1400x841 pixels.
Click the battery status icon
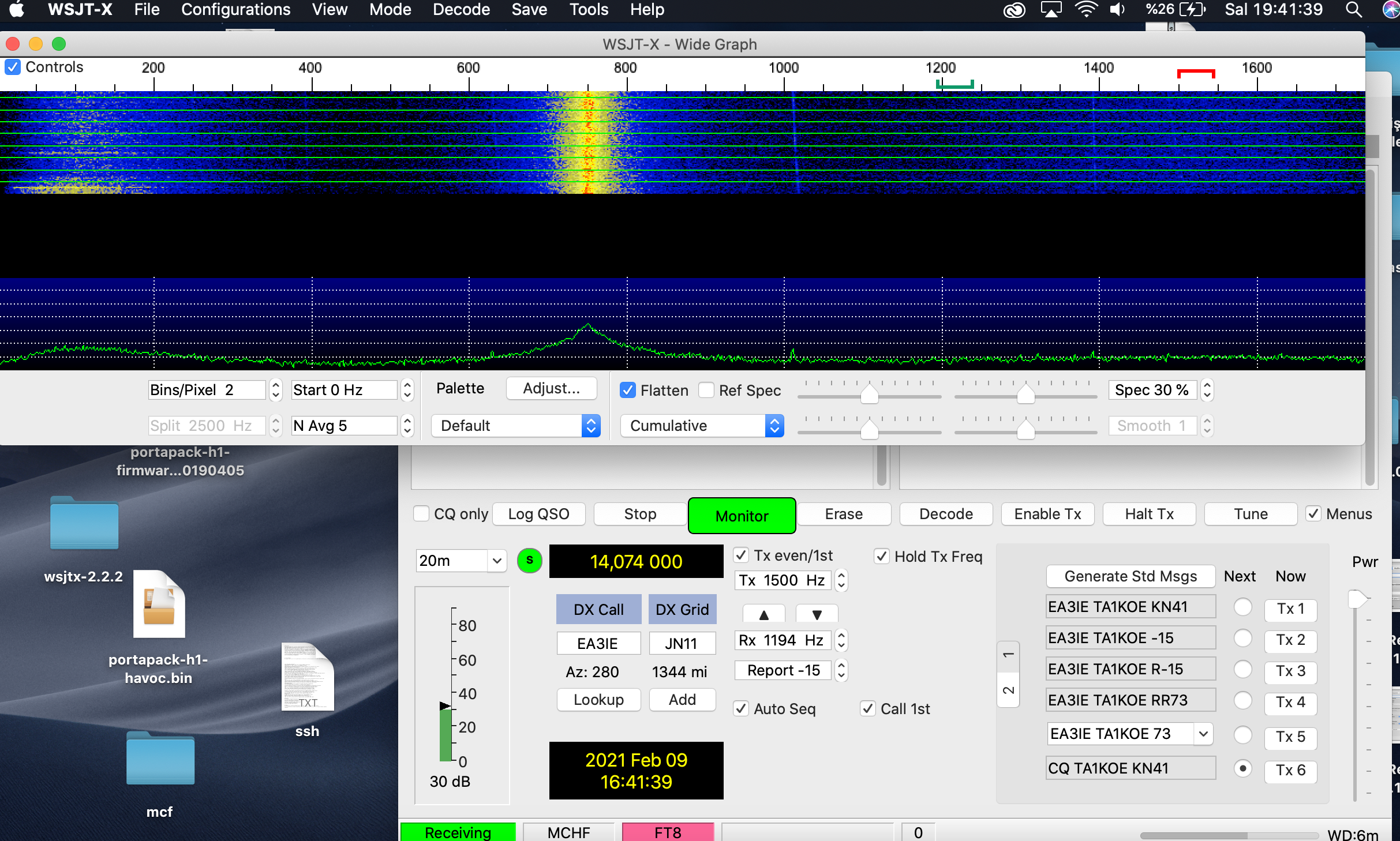click(1193, 10)
